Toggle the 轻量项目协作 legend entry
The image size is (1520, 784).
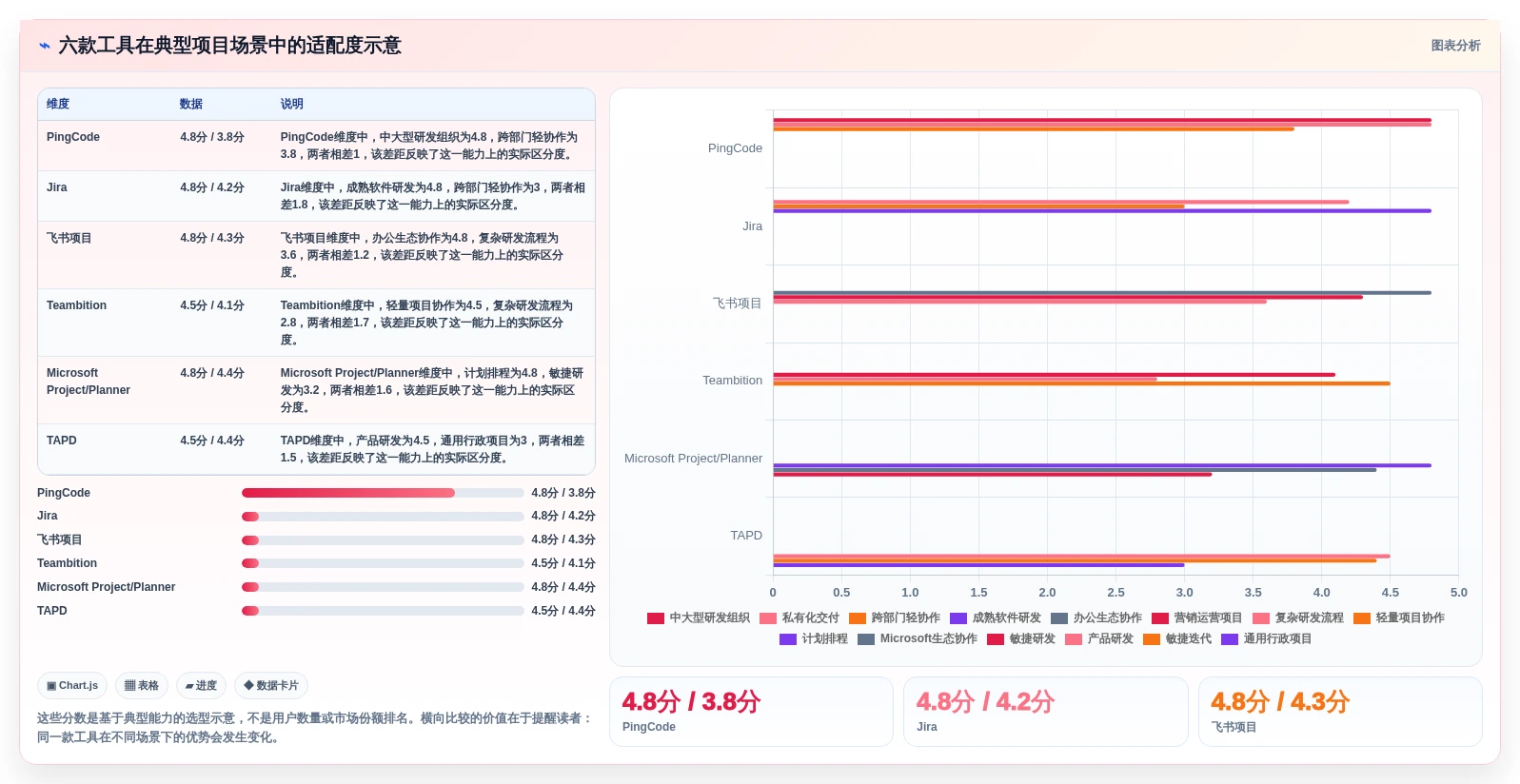coord(1399,617)
